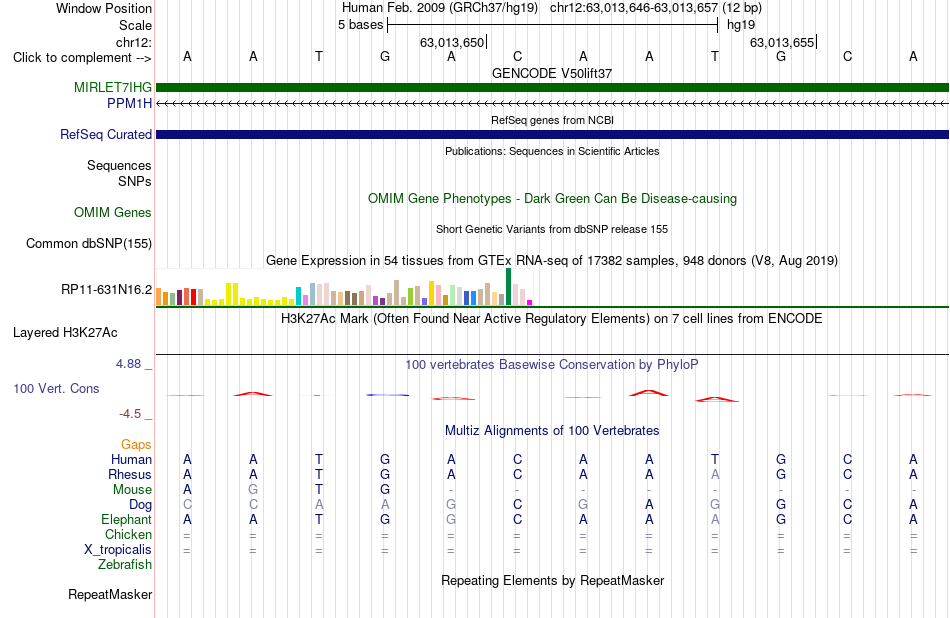Image resolution: width=950 pixels, height=618 pixels.
Task: Click the Rhesus species label
Action: (x=130, y=475)
